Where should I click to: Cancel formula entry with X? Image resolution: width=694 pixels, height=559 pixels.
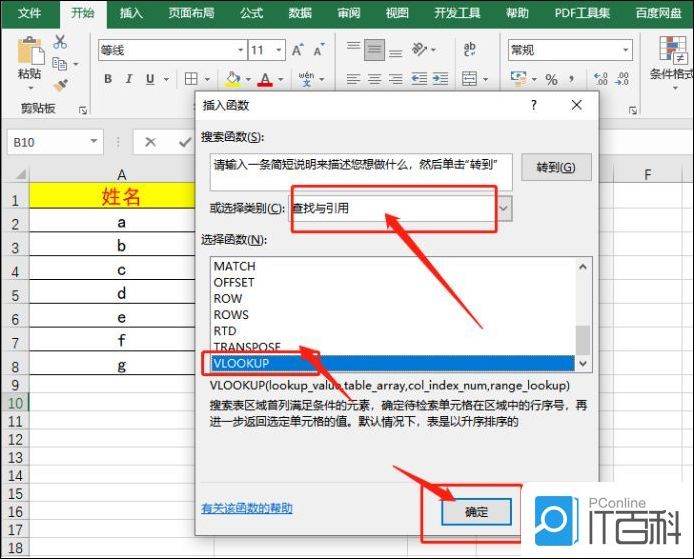(x=150, y=142)
